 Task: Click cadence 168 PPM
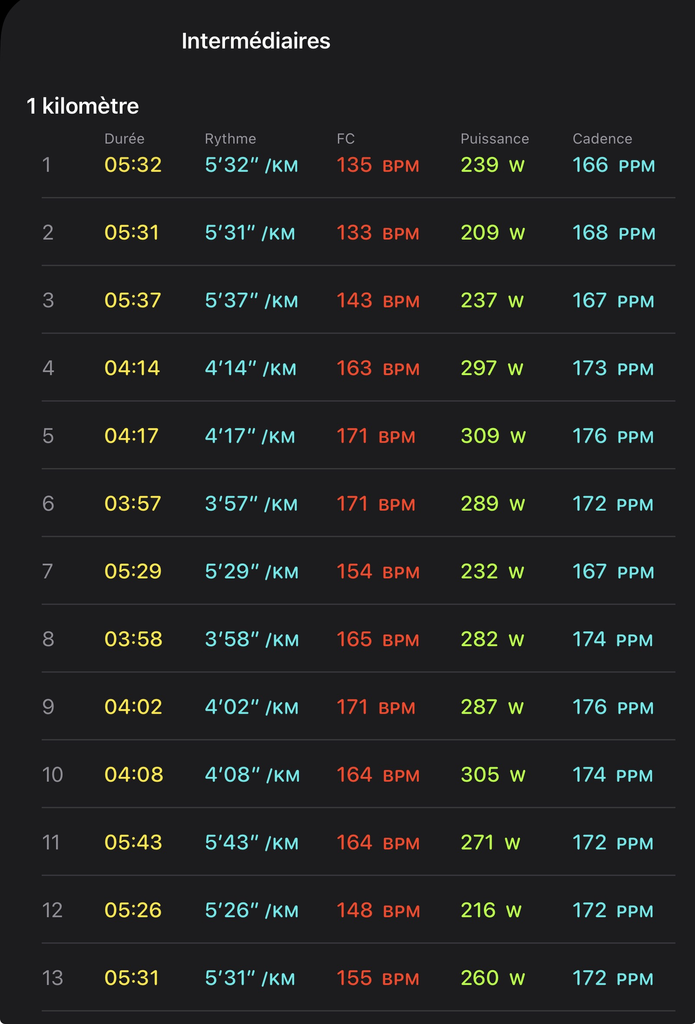click(614, 233)
